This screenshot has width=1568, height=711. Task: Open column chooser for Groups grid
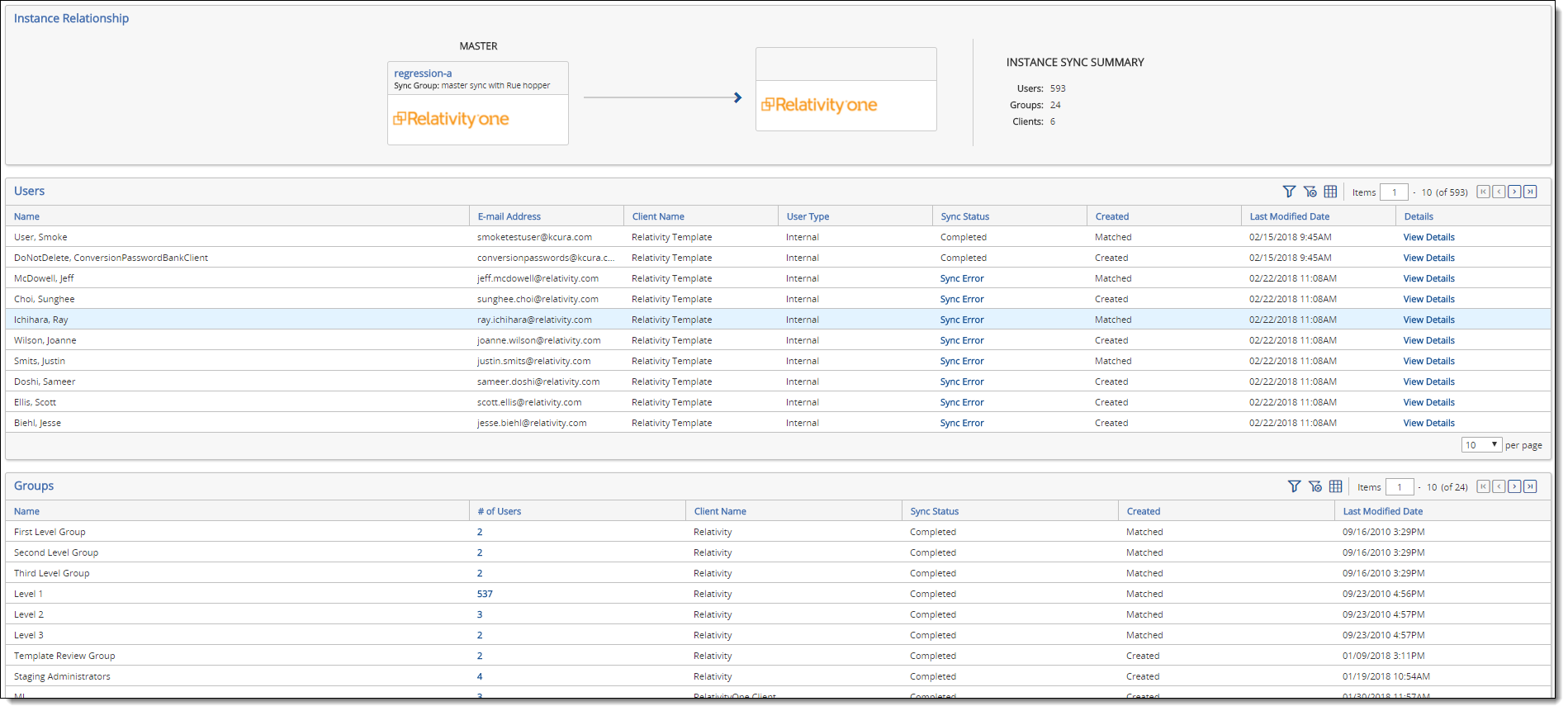click(1335, 486)
